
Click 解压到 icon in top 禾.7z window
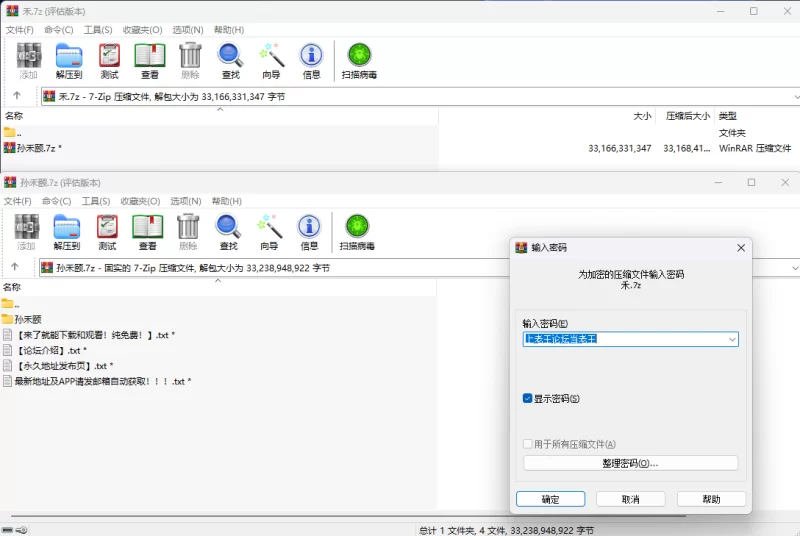click(69, 61)
